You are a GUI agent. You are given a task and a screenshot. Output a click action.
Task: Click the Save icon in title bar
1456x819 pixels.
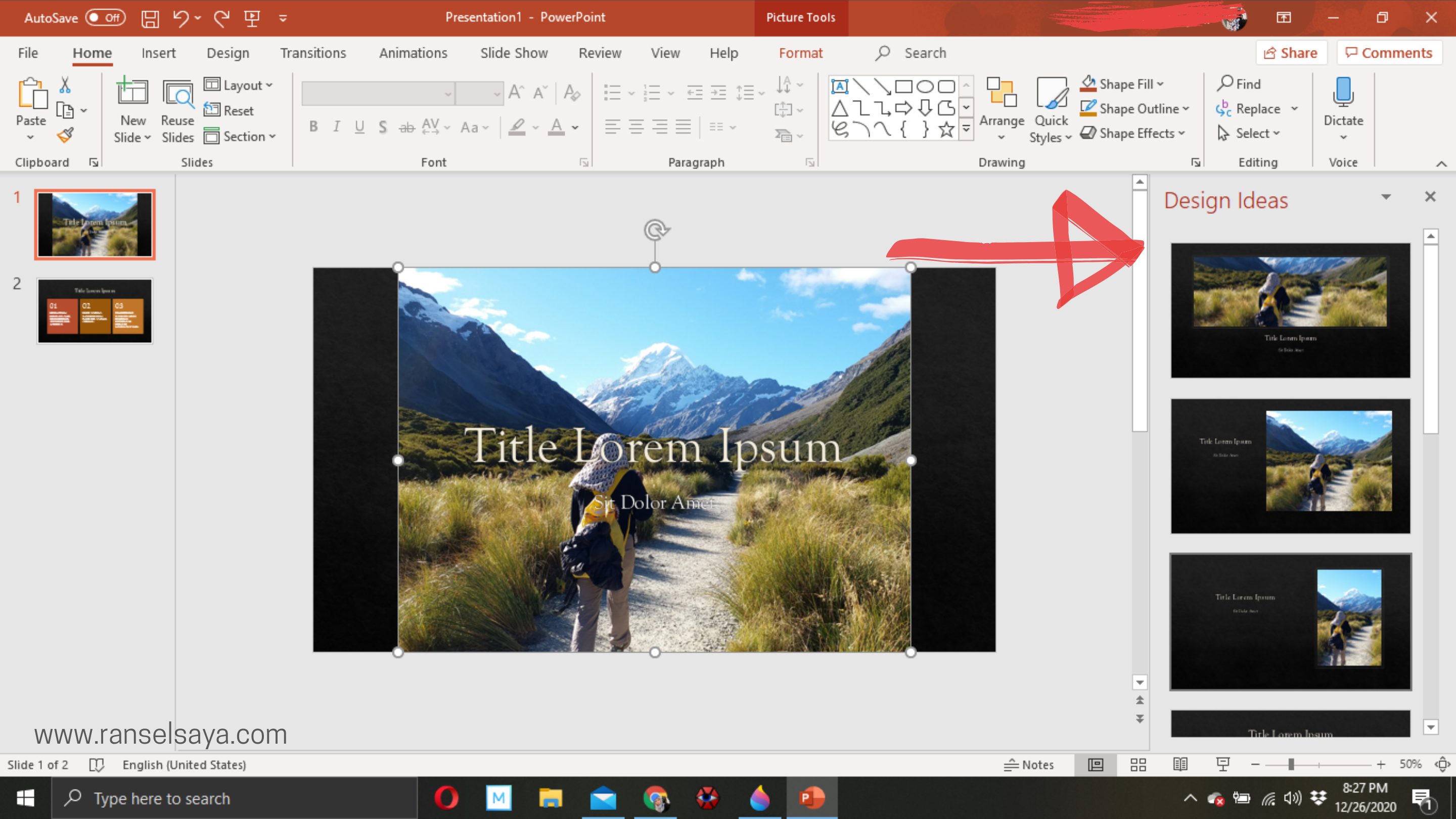pyautogui.click(x=150, y=18)
